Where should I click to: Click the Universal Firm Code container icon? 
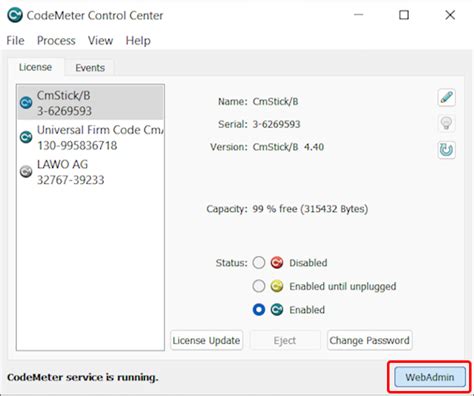pos(26,137)
